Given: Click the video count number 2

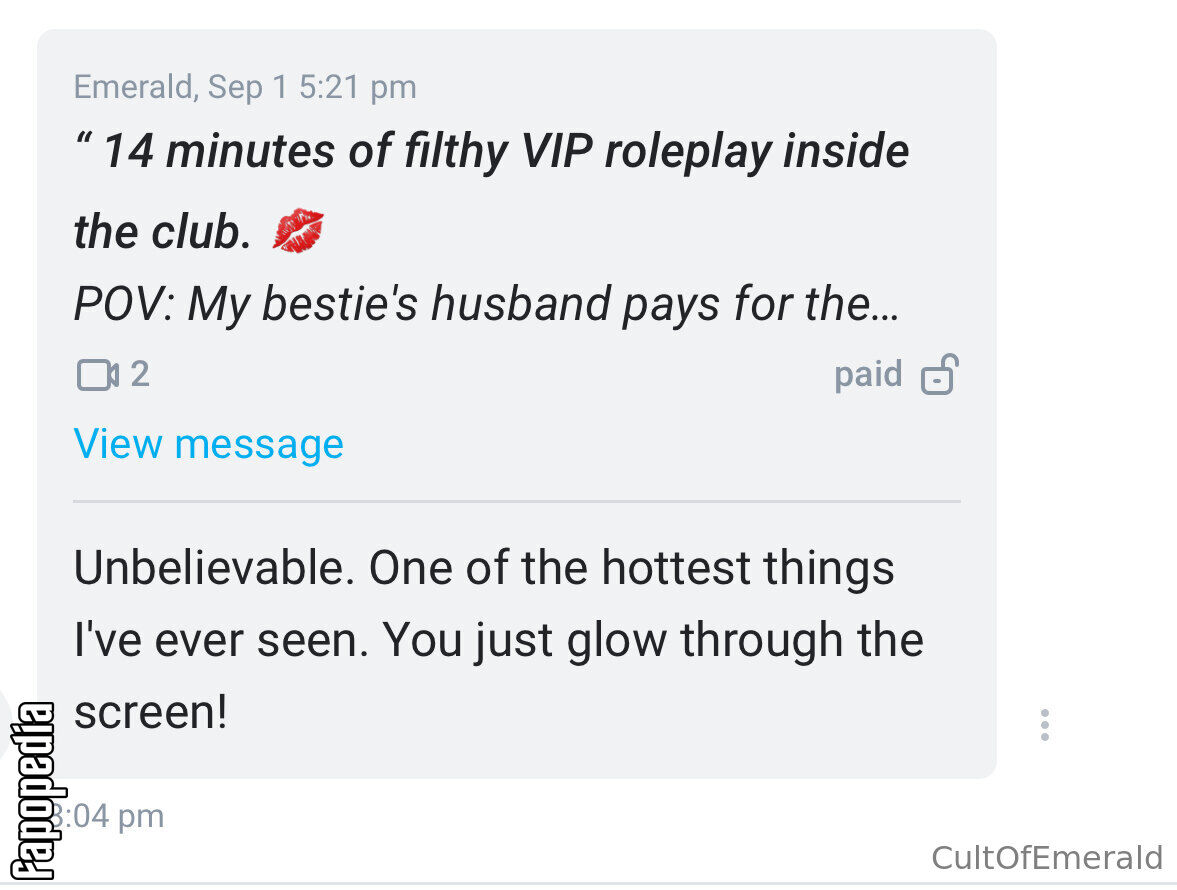Looking at the screenshot, I should click(140, 374).
